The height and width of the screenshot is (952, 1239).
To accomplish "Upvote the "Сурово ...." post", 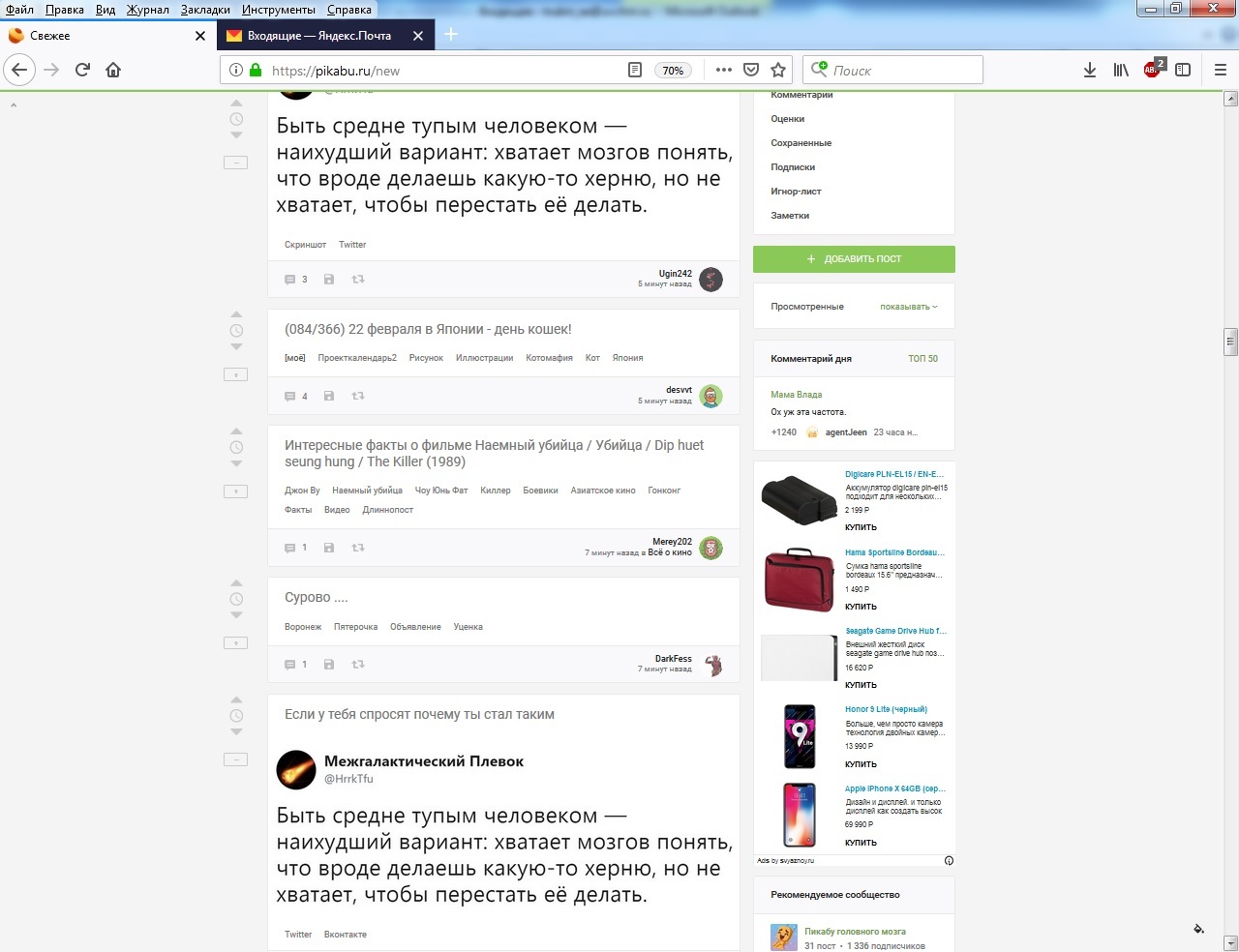I will (x=236, y=583).
